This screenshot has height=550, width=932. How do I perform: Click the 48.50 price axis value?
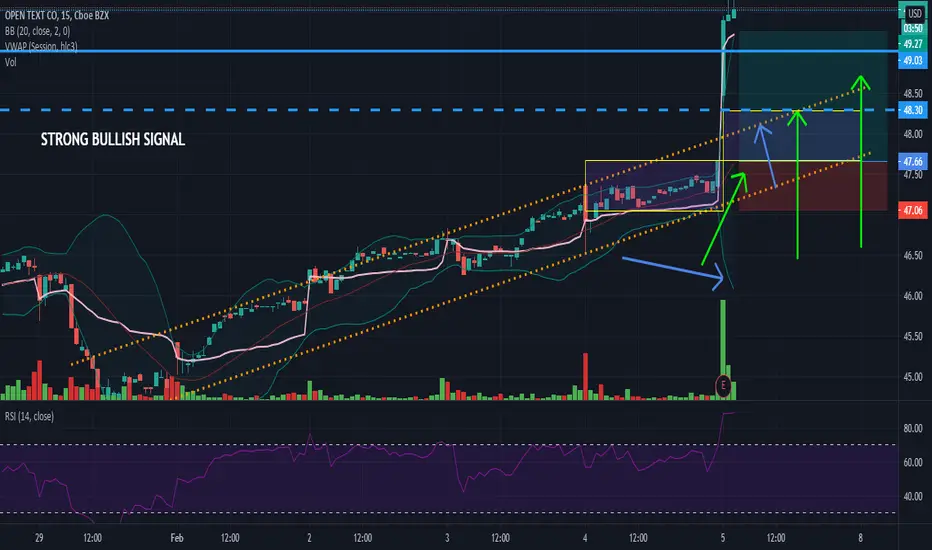click(913, 93)
